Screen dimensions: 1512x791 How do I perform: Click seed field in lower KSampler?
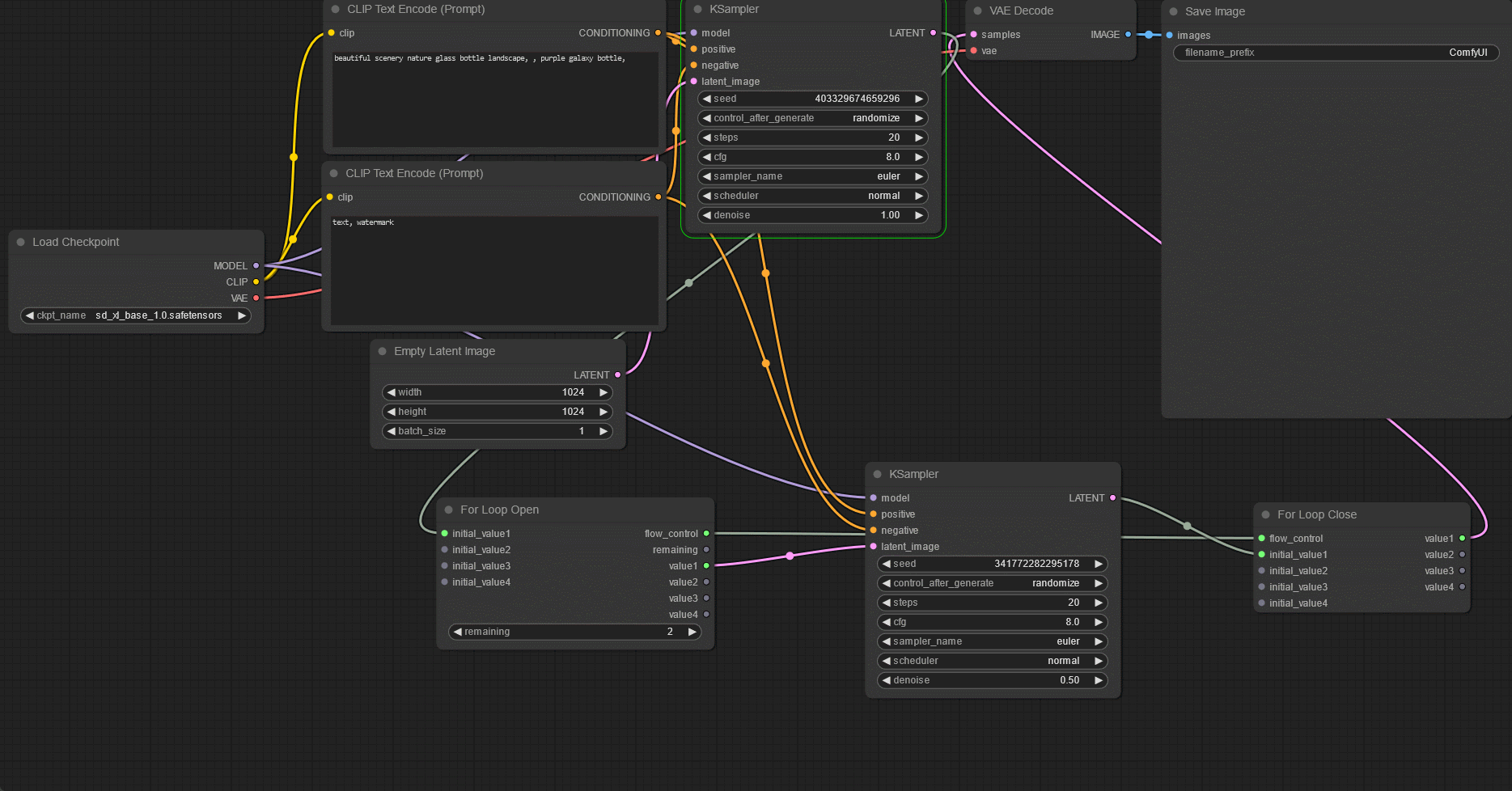pyautogui.click(x=993, y=564)
